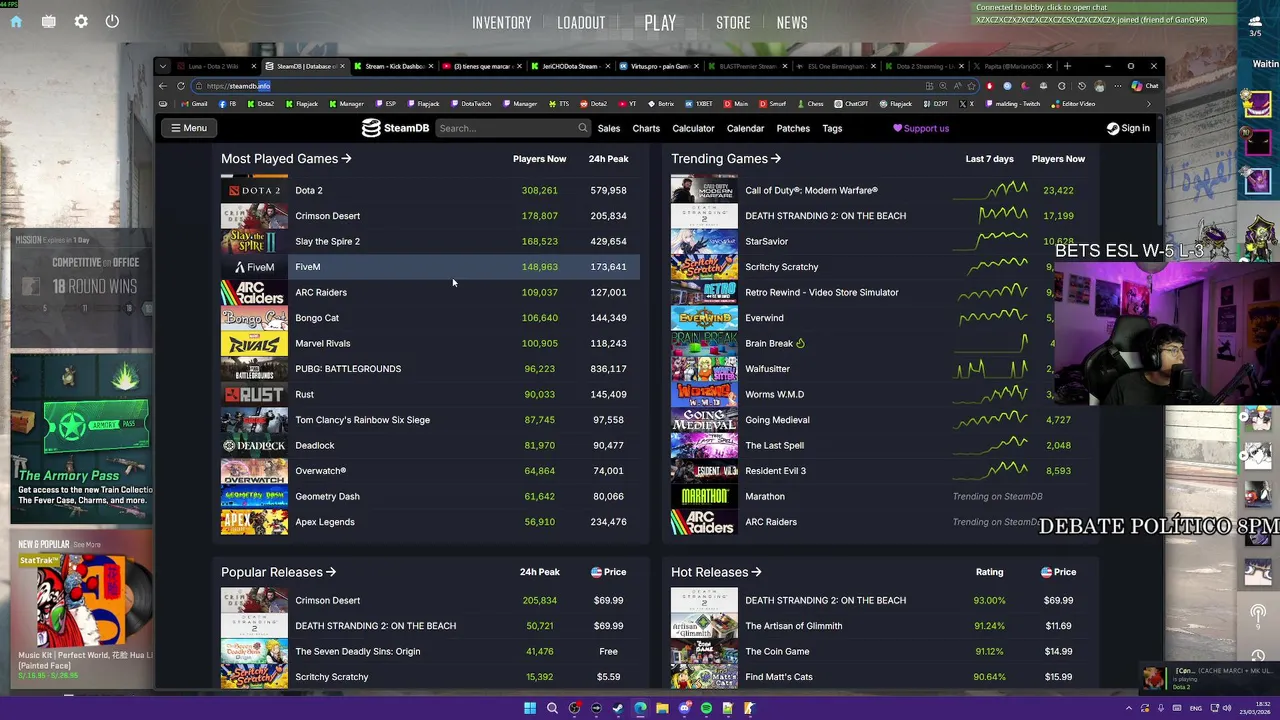The image size is (1280, 720).
Task: Click Sign in on SteamDB
Action: coord(1128,128)
